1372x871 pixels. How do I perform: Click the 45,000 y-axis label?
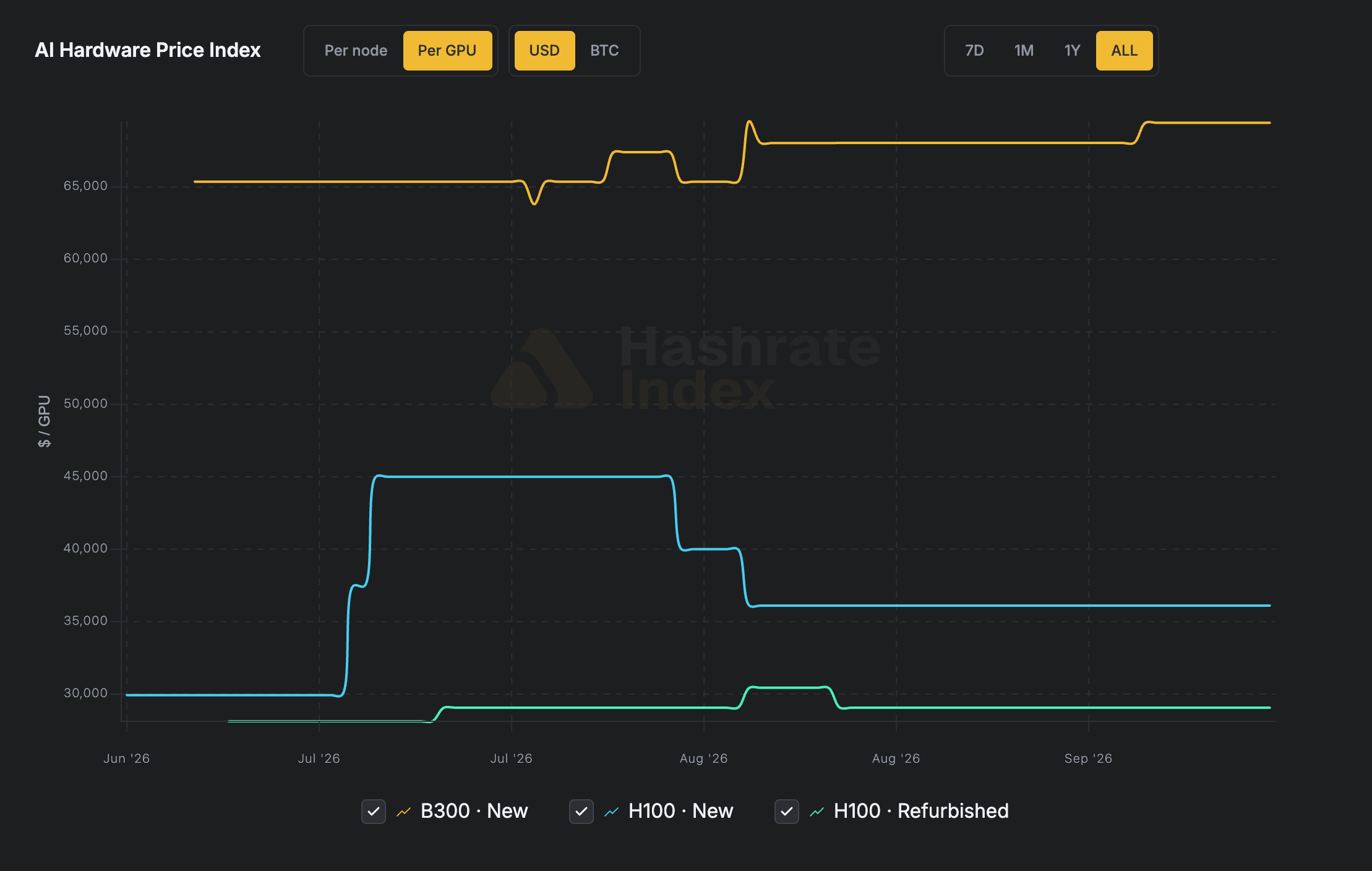point(85,476)
